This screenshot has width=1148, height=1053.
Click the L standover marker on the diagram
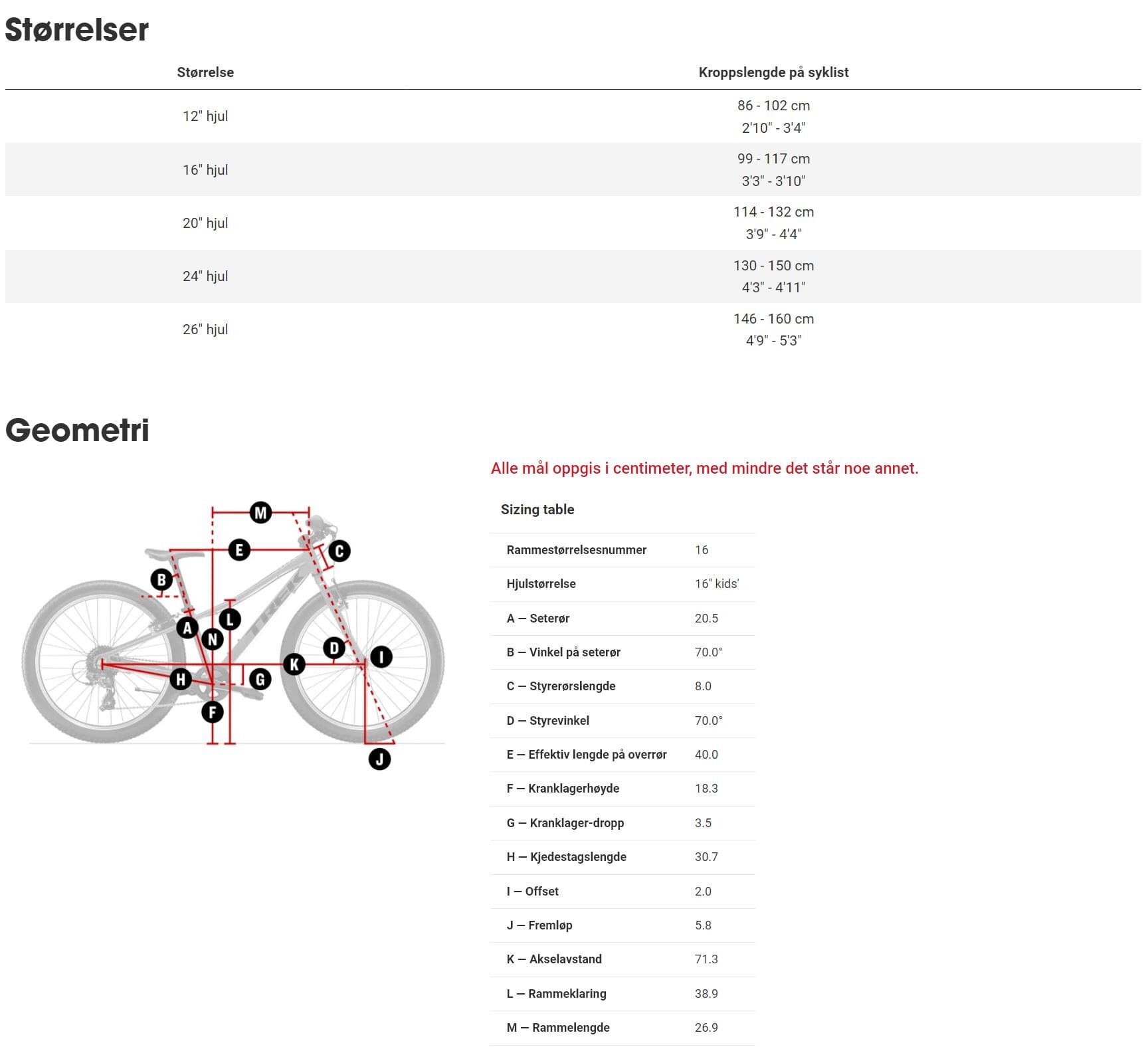(230, 620)
